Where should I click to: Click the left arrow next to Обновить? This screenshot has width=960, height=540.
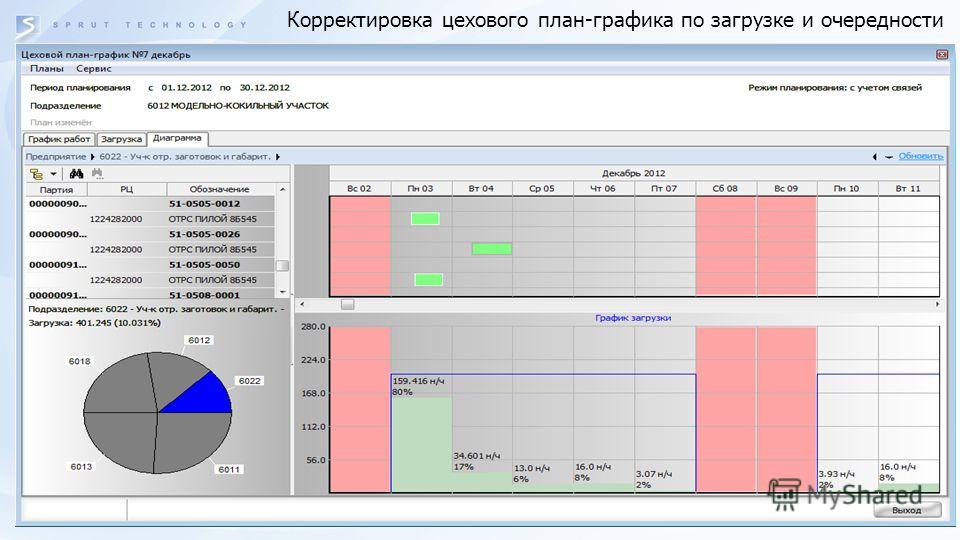pos(874,157)
